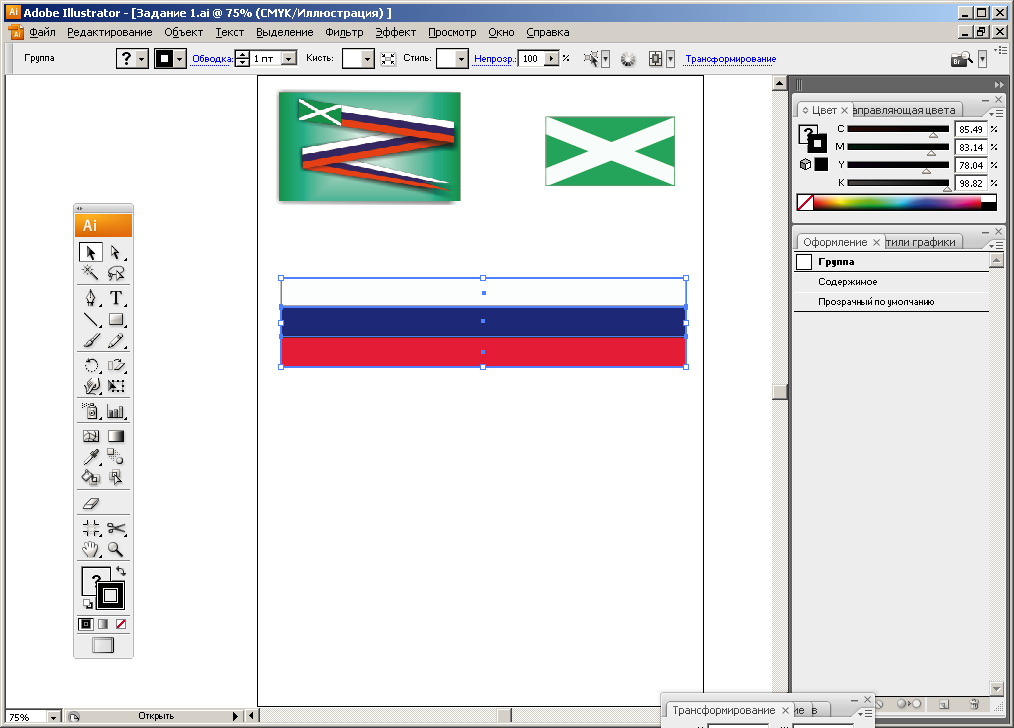Viewport: 1014px width, 728px height.
Task: Open the Файл menu
Action: [x=43, y=32]
